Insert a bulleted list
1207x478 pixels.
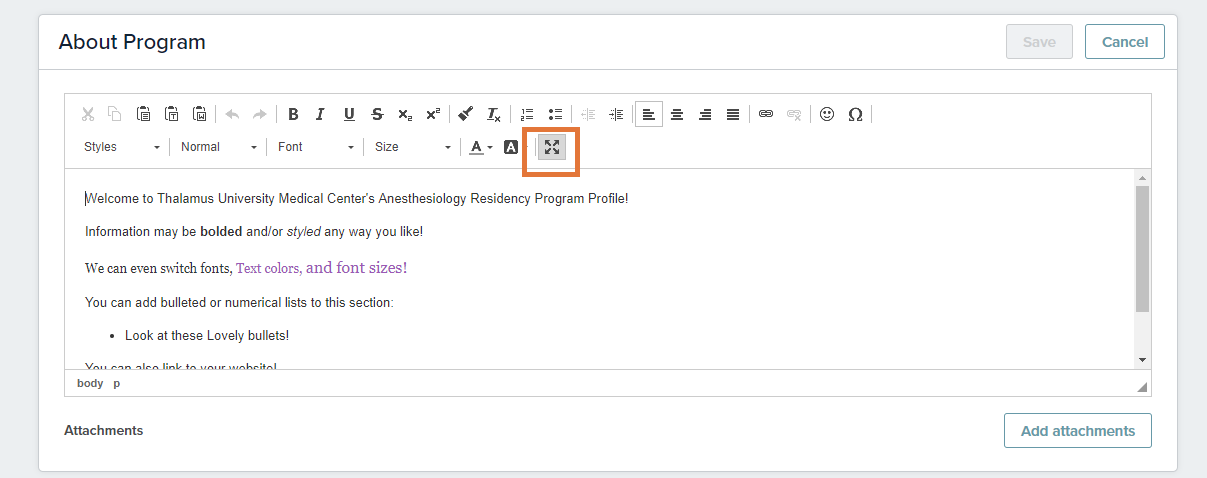555,114
